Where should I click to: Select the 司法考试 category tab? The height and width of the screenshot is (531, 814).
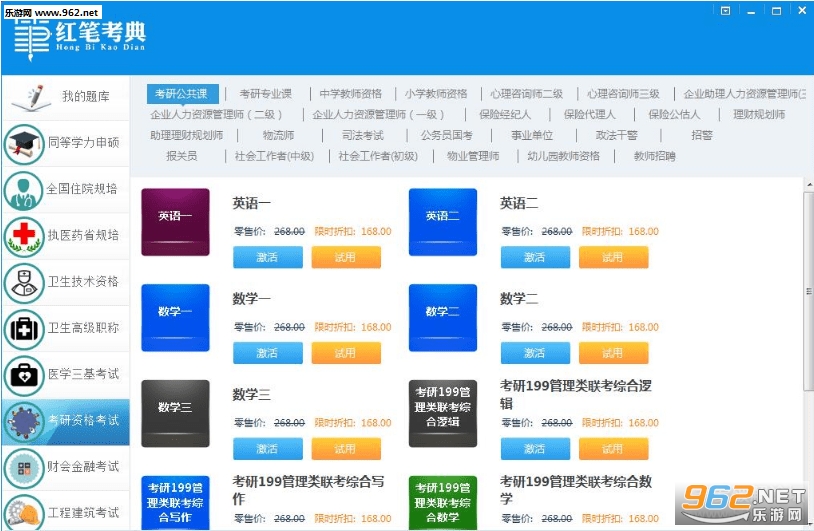click(362, 135)
